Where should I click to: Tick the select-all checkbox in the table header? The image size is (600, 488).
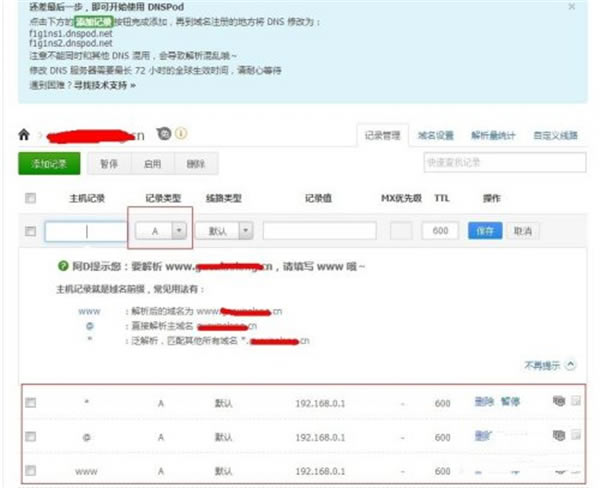click(x=30, y=198)
